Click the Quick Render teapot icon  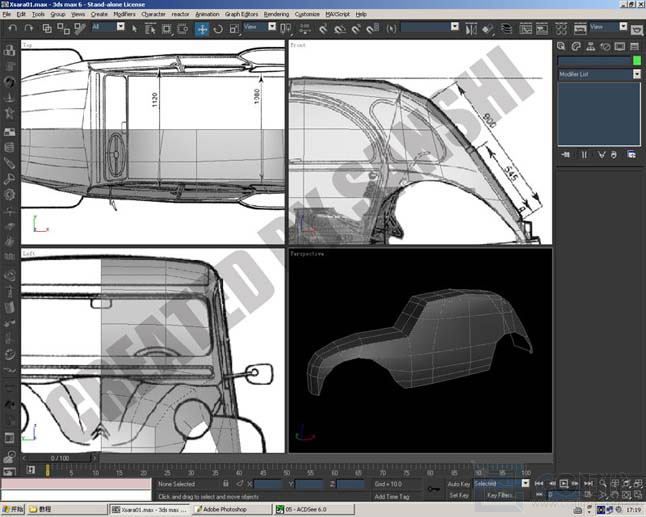(x=637, y=30)
